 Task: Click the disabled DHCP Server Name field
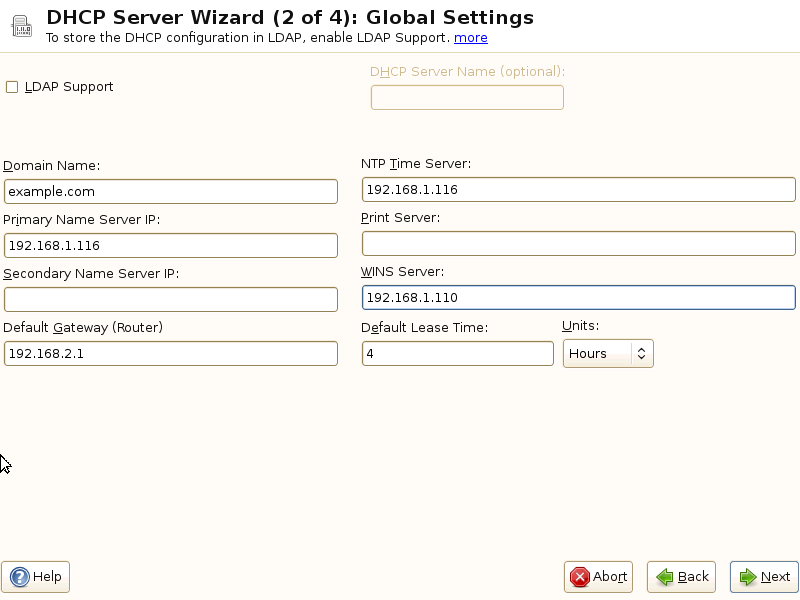point(467,97)
